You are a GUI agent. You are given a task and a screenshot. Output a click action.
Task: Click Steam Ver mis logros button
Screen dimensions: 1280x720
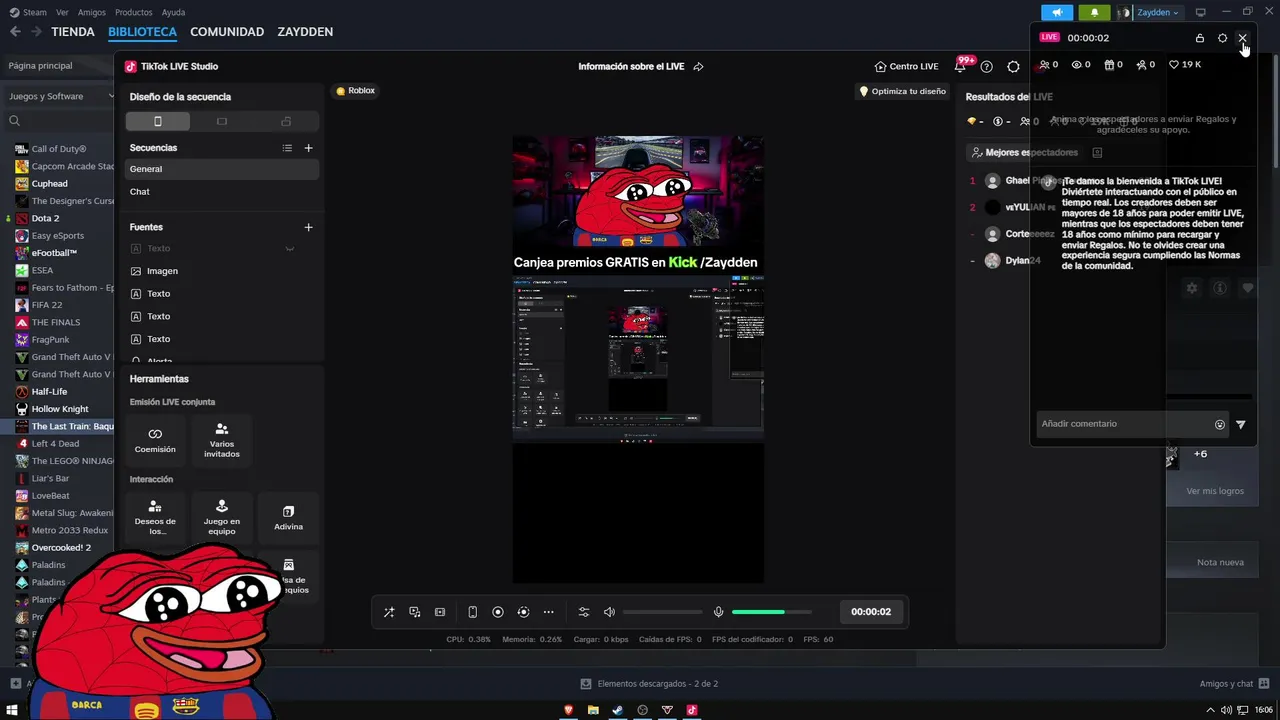1215,491
